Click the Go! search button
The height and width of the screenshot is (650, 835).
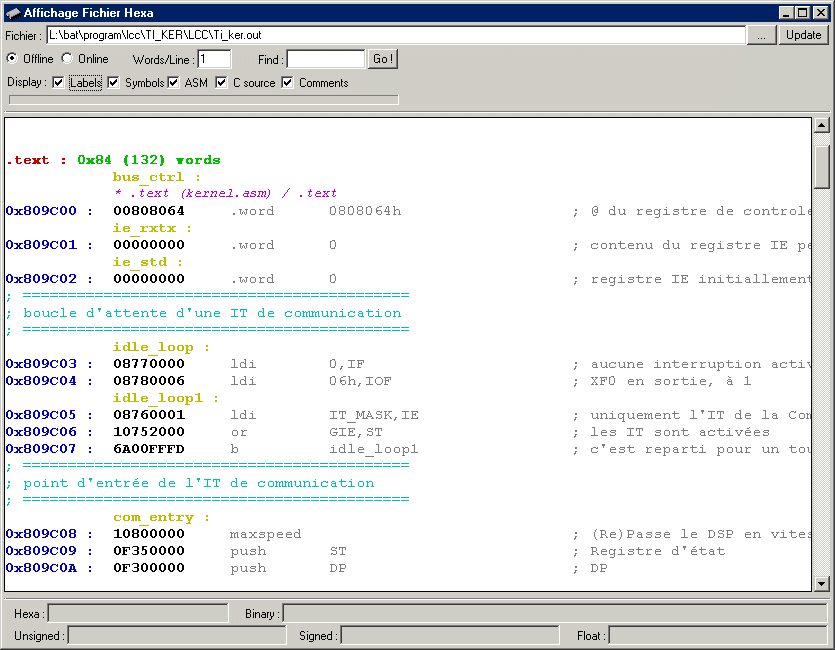pyautogui.click(x=383, y=59)
